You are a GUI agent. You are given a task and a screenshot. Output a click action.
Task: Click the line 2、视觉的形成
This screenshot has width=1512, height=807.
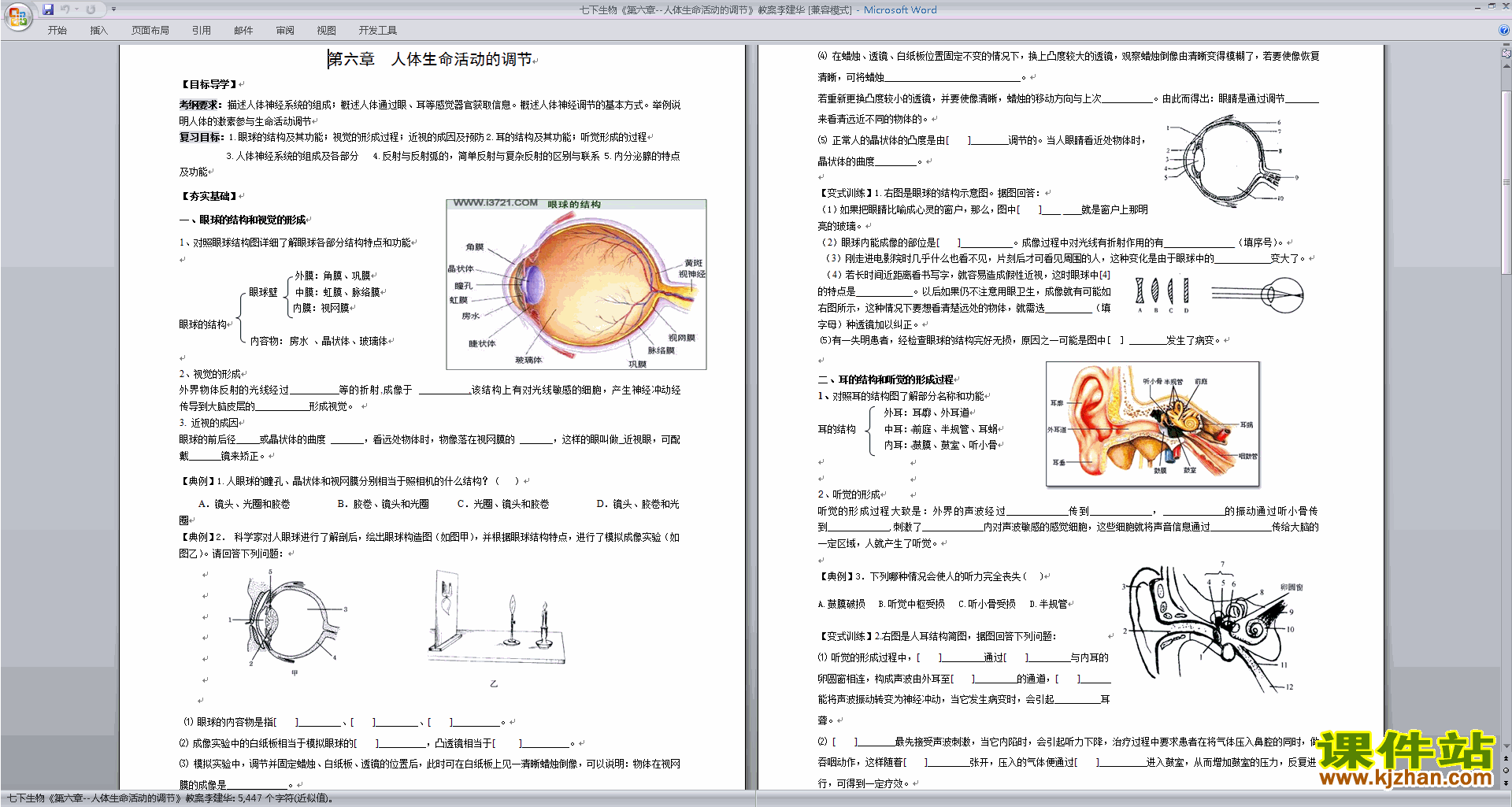210,374
